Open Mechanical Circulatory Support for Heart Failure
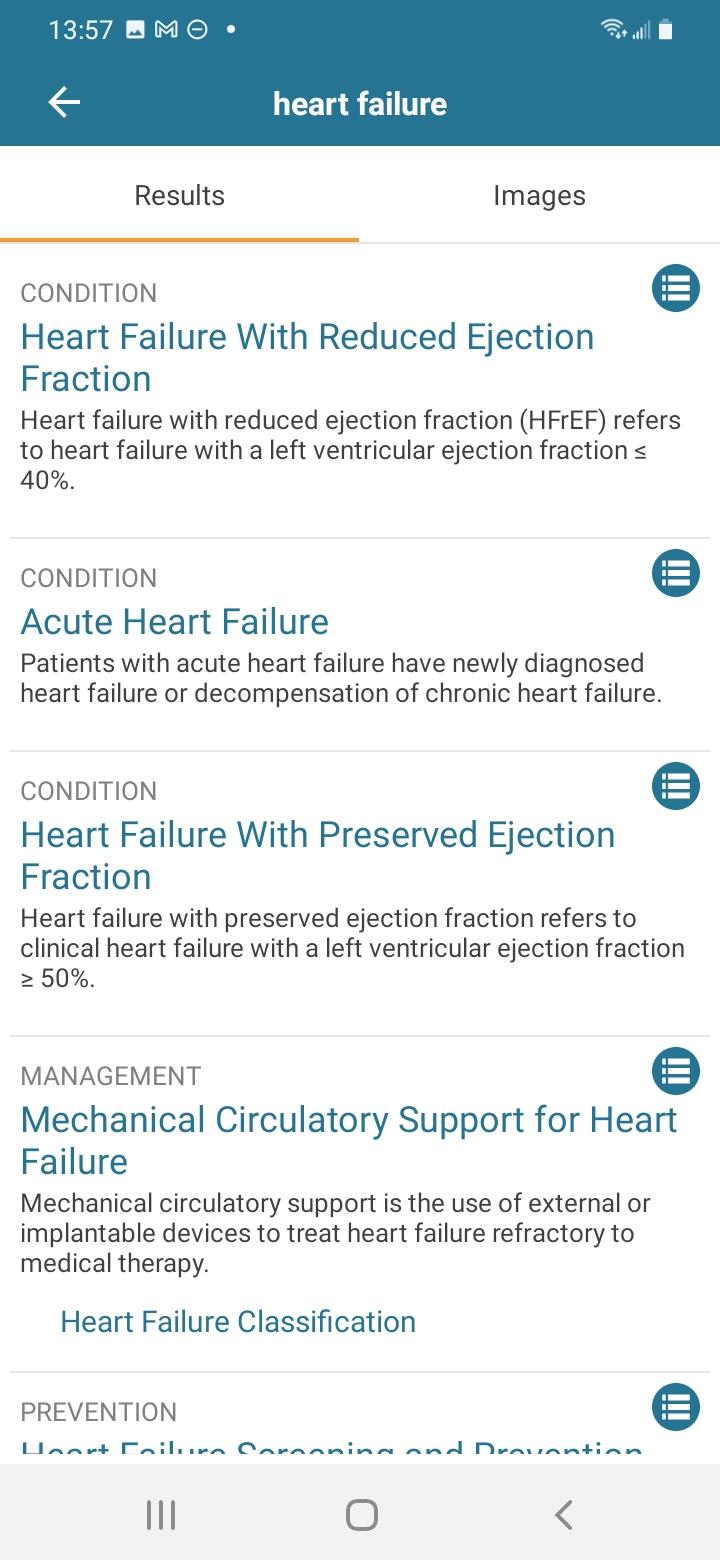The height and width of the screenshot is (1560, 720). coord(348,1141)
